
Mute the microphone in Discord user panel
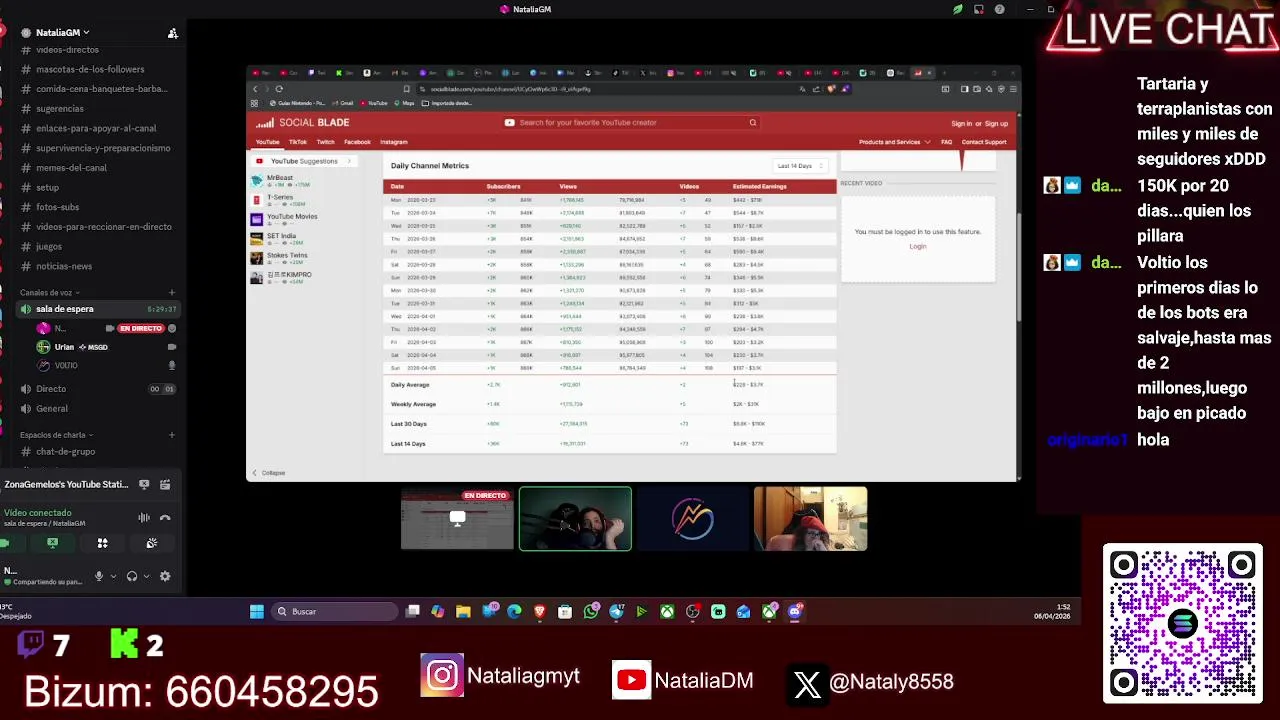[x=99, y=576]
